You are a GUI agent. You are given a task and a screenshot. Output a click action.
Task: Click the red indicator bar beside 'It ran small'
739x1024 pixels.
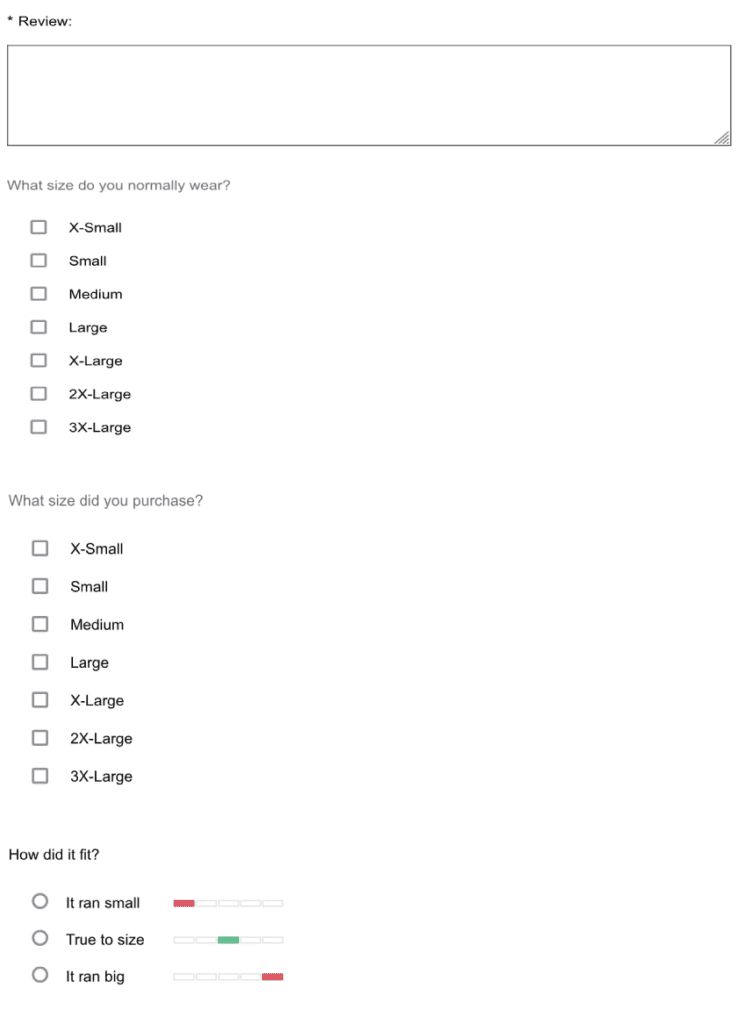184,901
